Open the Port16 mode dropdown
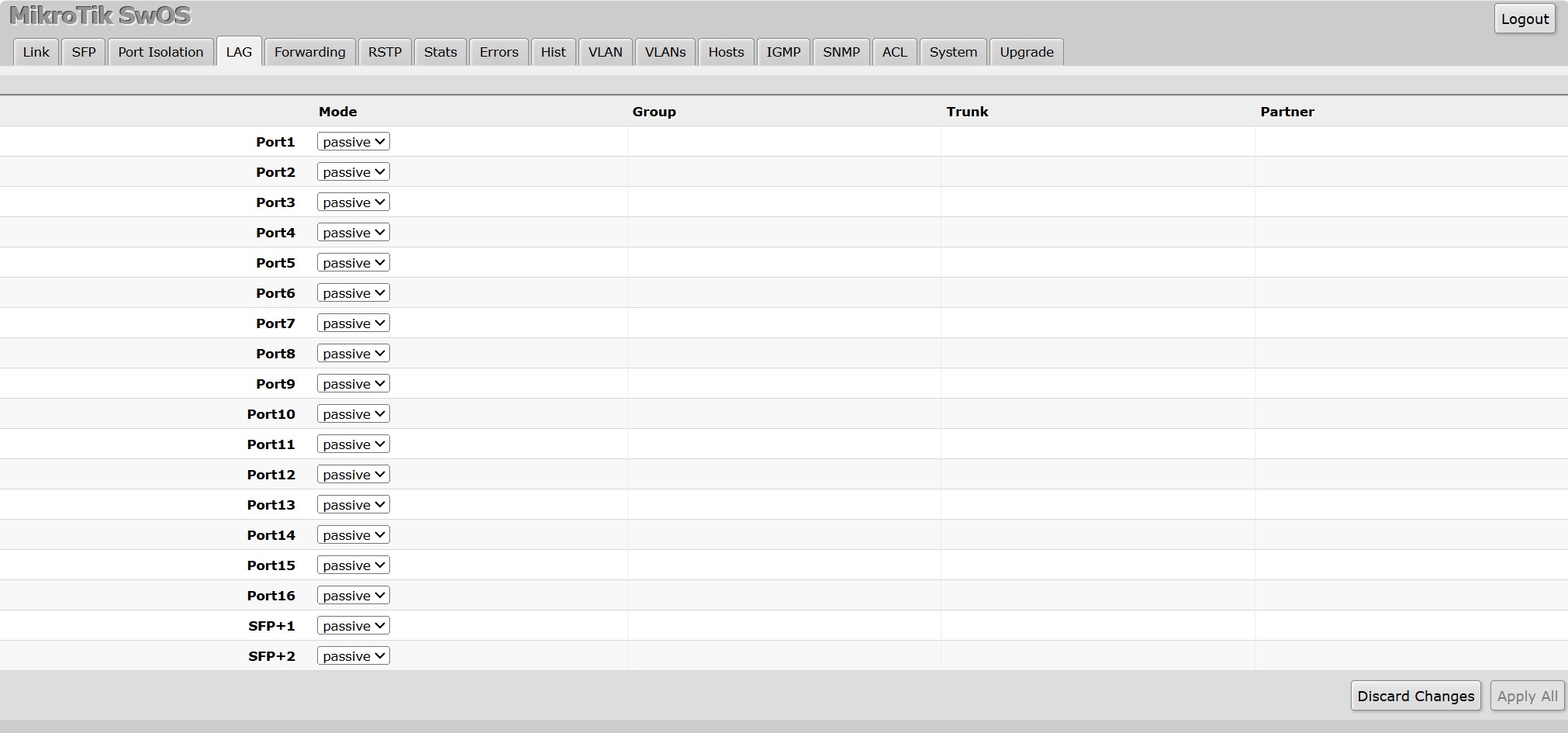 click(354, 596)
